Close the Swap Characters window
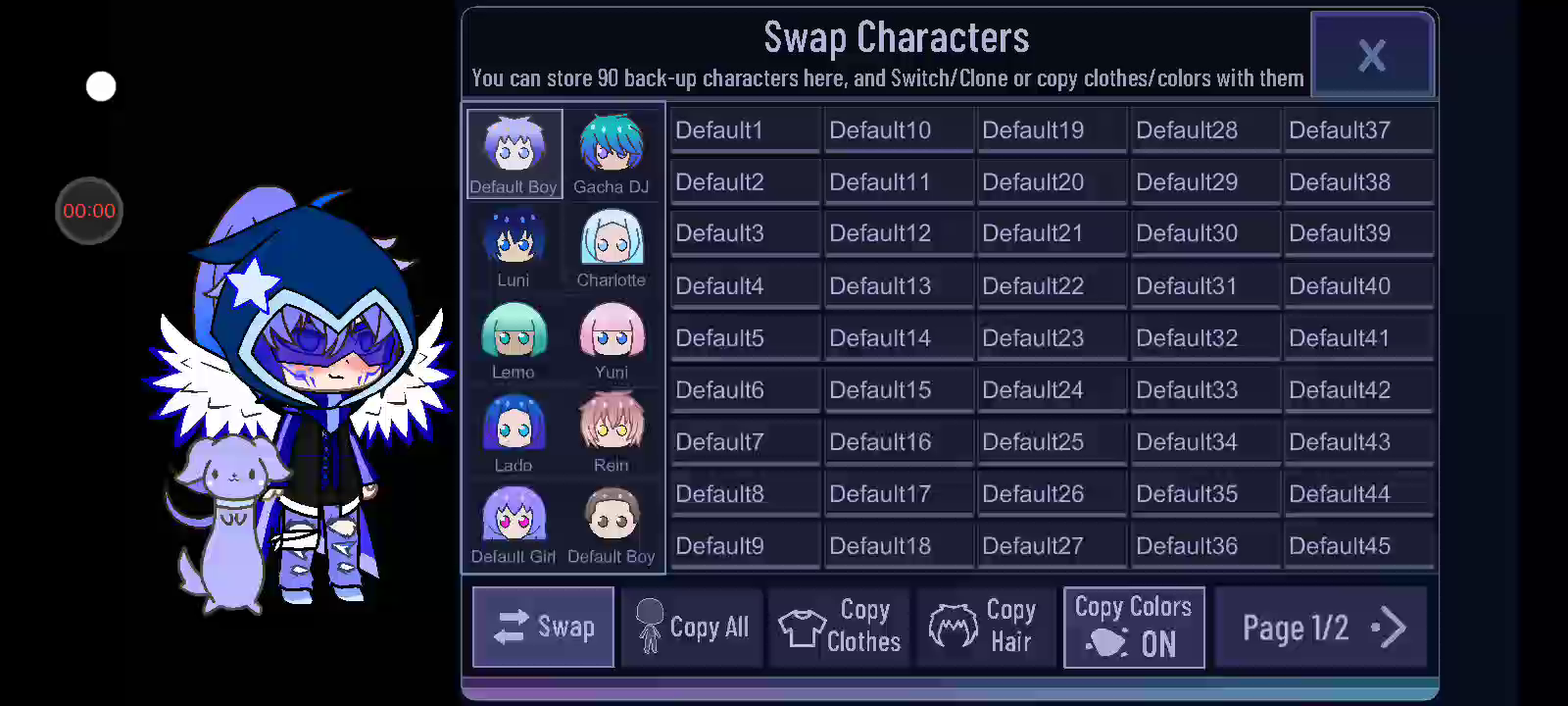Viewport: 1568px width, 706px height. point(1372,55)
